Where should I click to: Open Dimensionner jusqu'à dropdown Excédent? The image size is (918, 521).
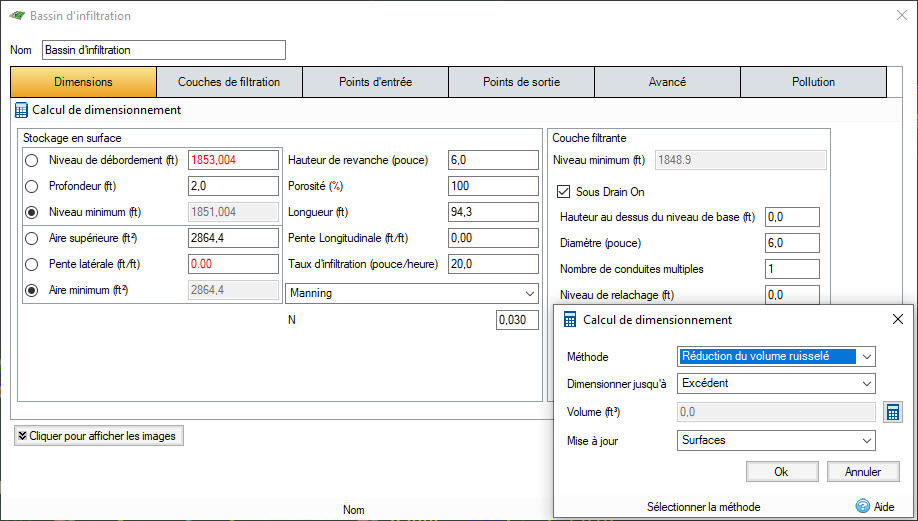pos(776,383)
